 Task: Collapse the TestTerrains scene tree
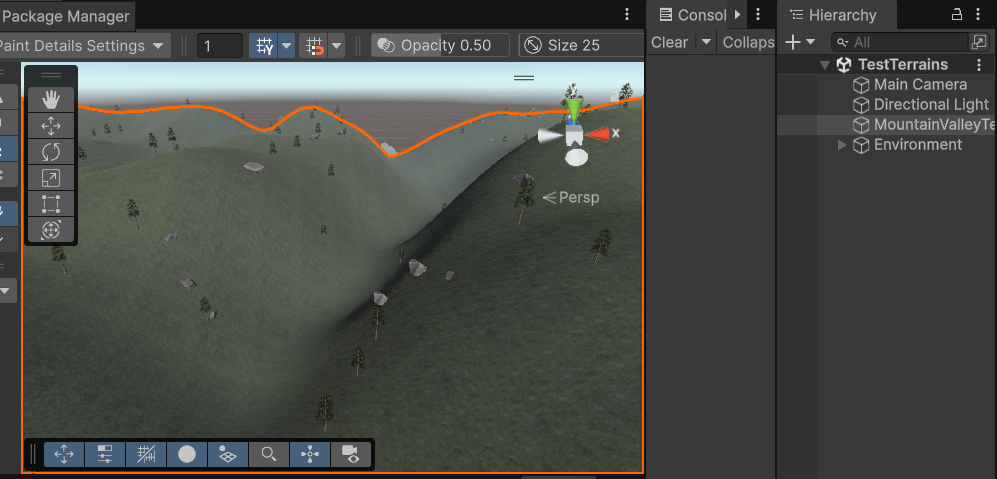click(825, 65)
